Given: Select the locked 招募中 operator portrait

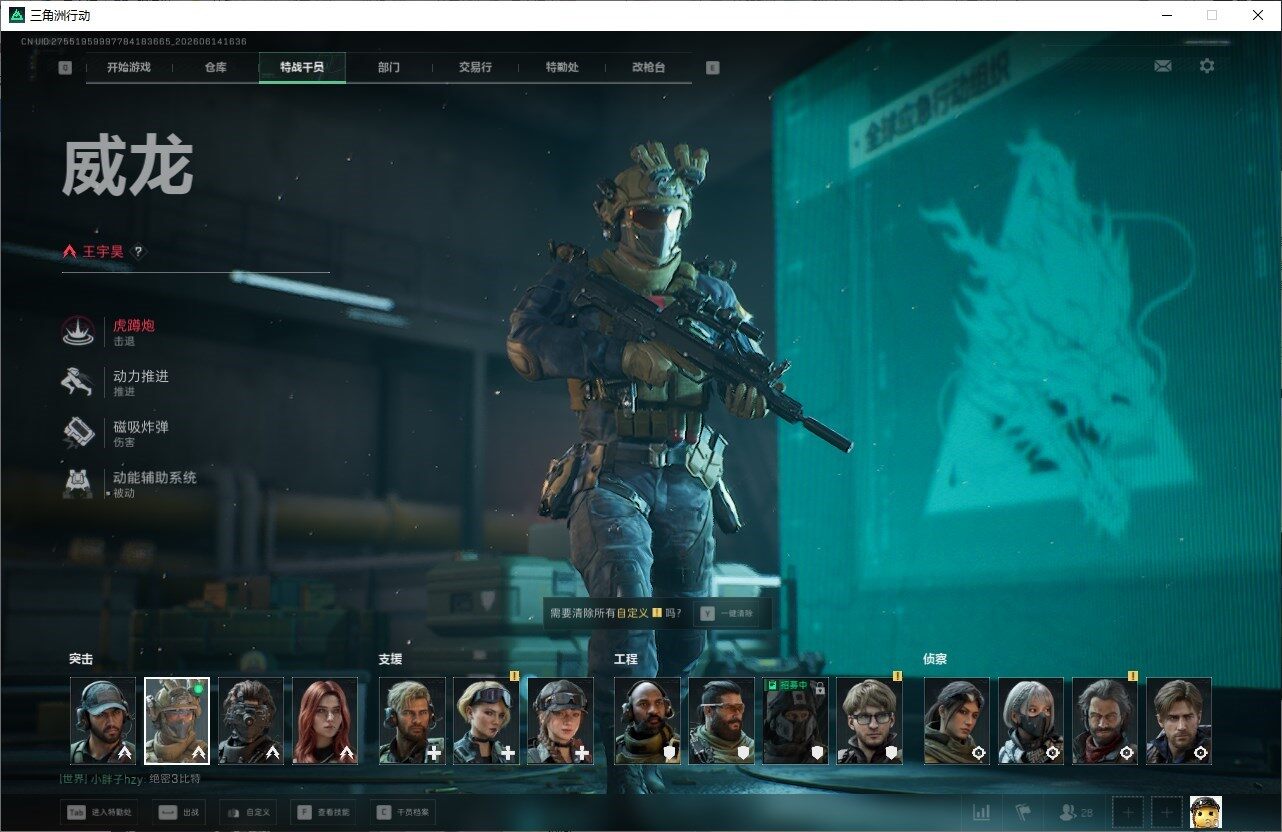Looking at the screenshot, I should (x=795, y=721).
